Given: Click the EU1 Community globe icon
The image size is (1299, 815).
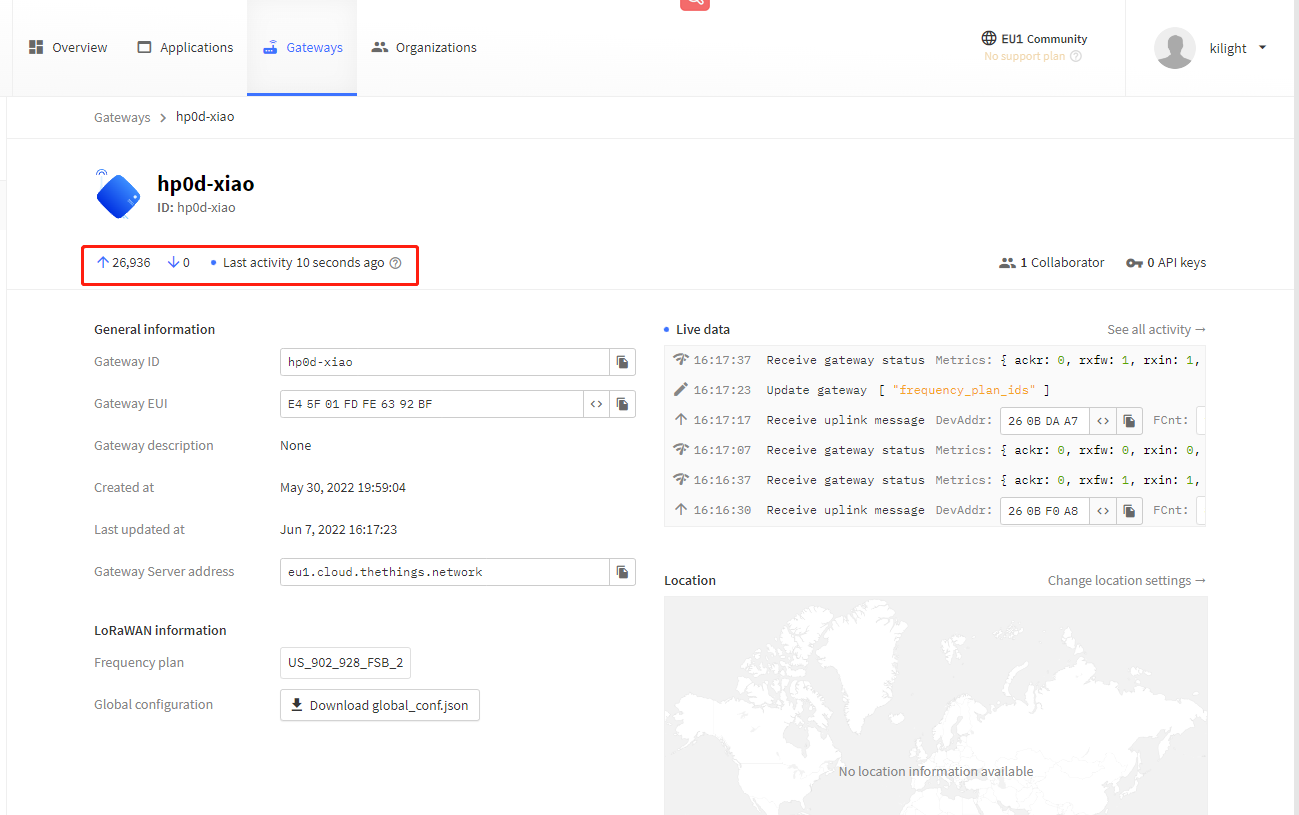Looking at the screenshot, I should [989, 39].
